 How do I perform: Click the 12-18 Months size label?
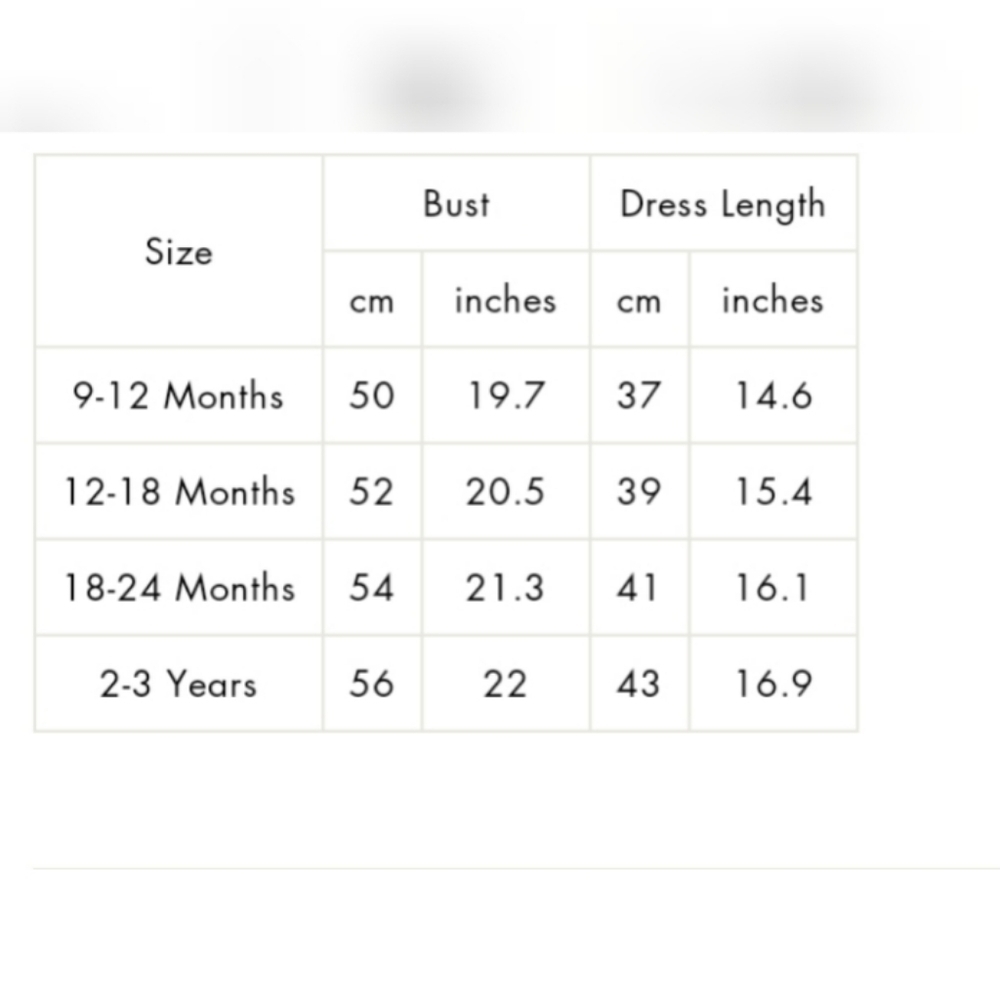(x=179, y=492)
